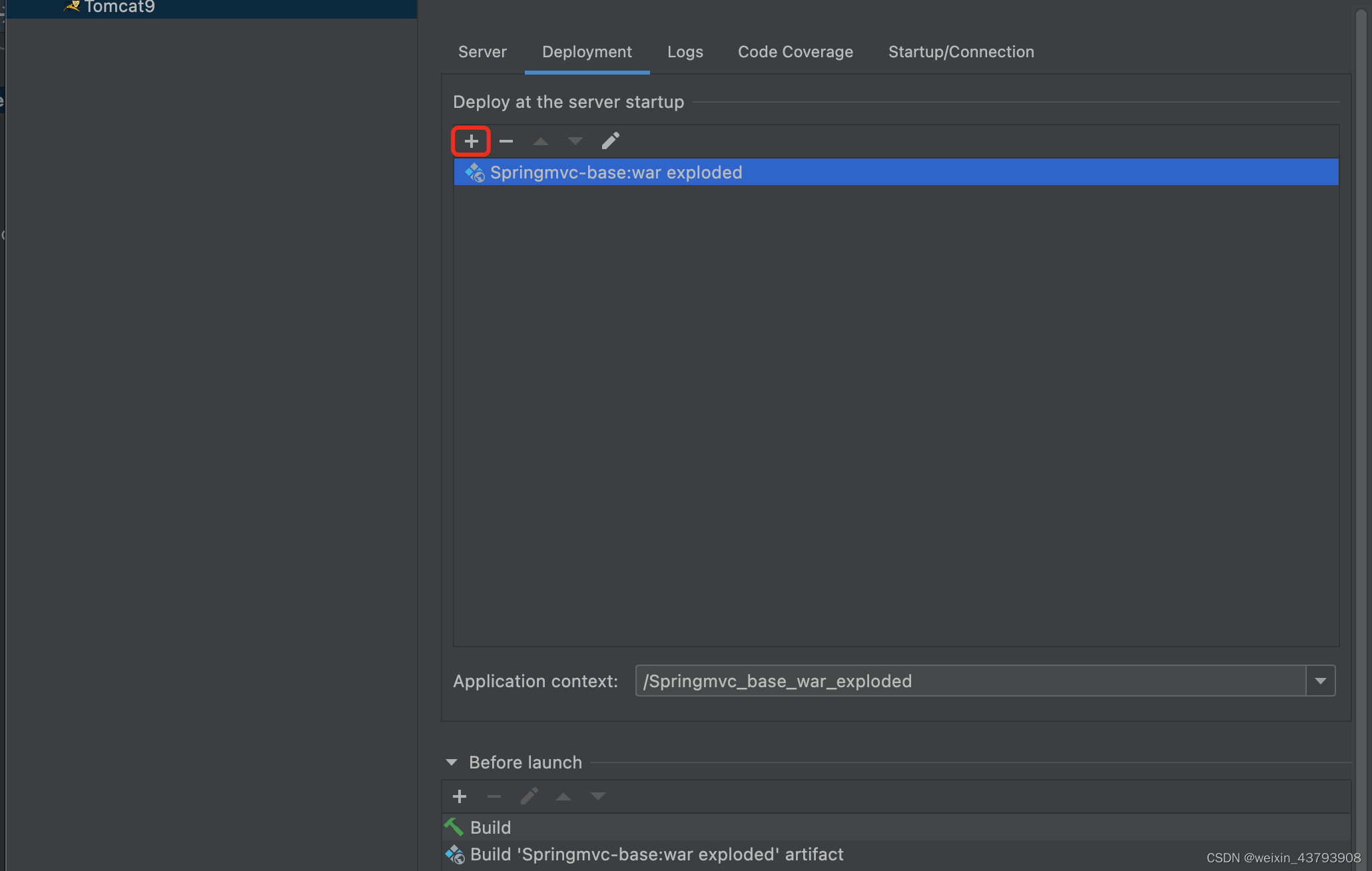1372x871 pixels.
Task: Move Before launch task down
Action: coord(598,796)
